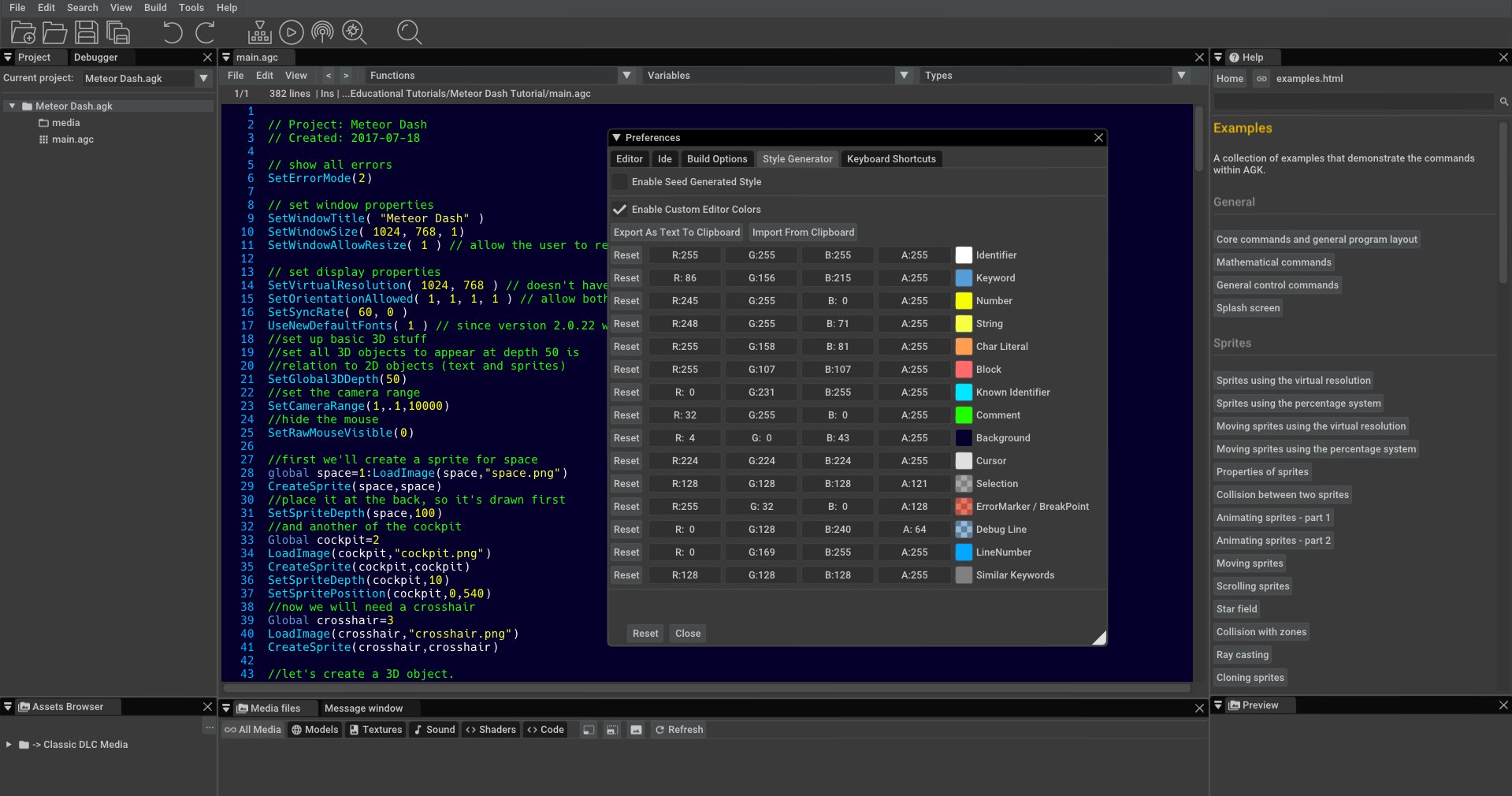1512x796 pixels.
Task: Collapse the Meteor Dash.agk tree node
Action: point(12,106)
